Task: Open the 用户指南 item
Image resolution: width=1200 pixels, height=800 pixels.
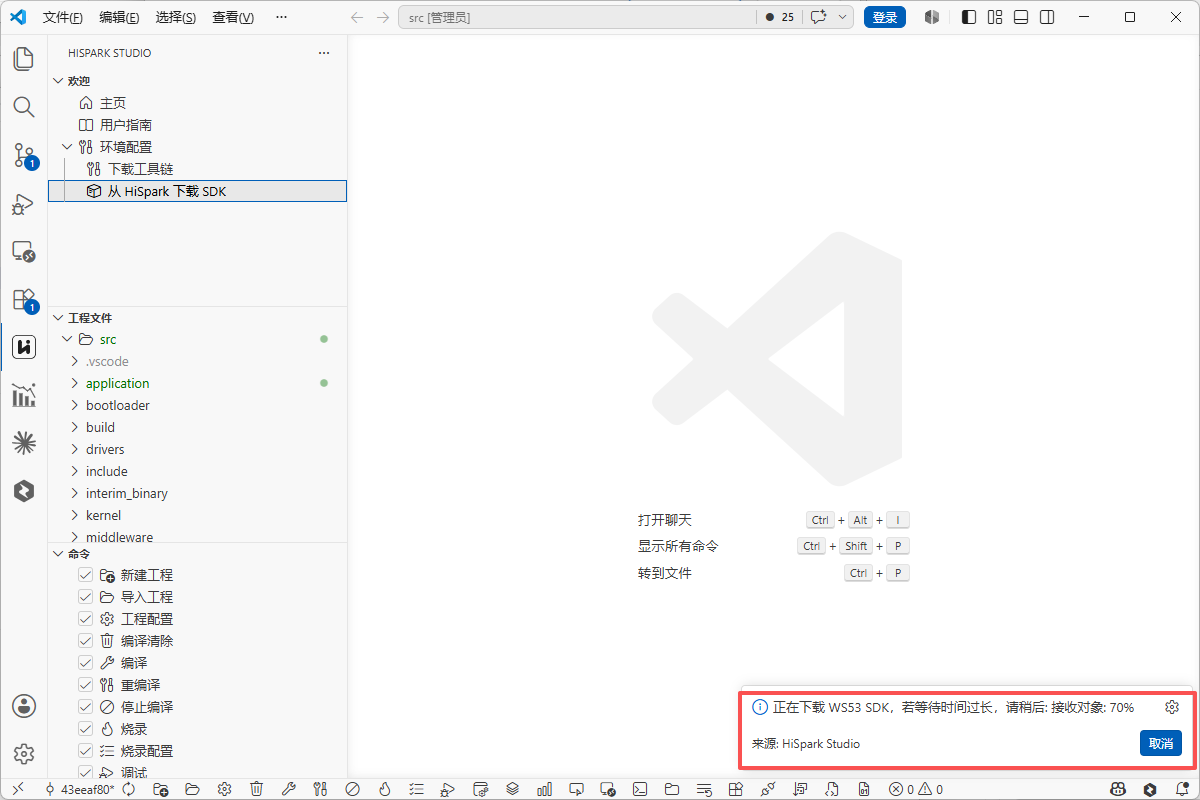Action: 126,125
